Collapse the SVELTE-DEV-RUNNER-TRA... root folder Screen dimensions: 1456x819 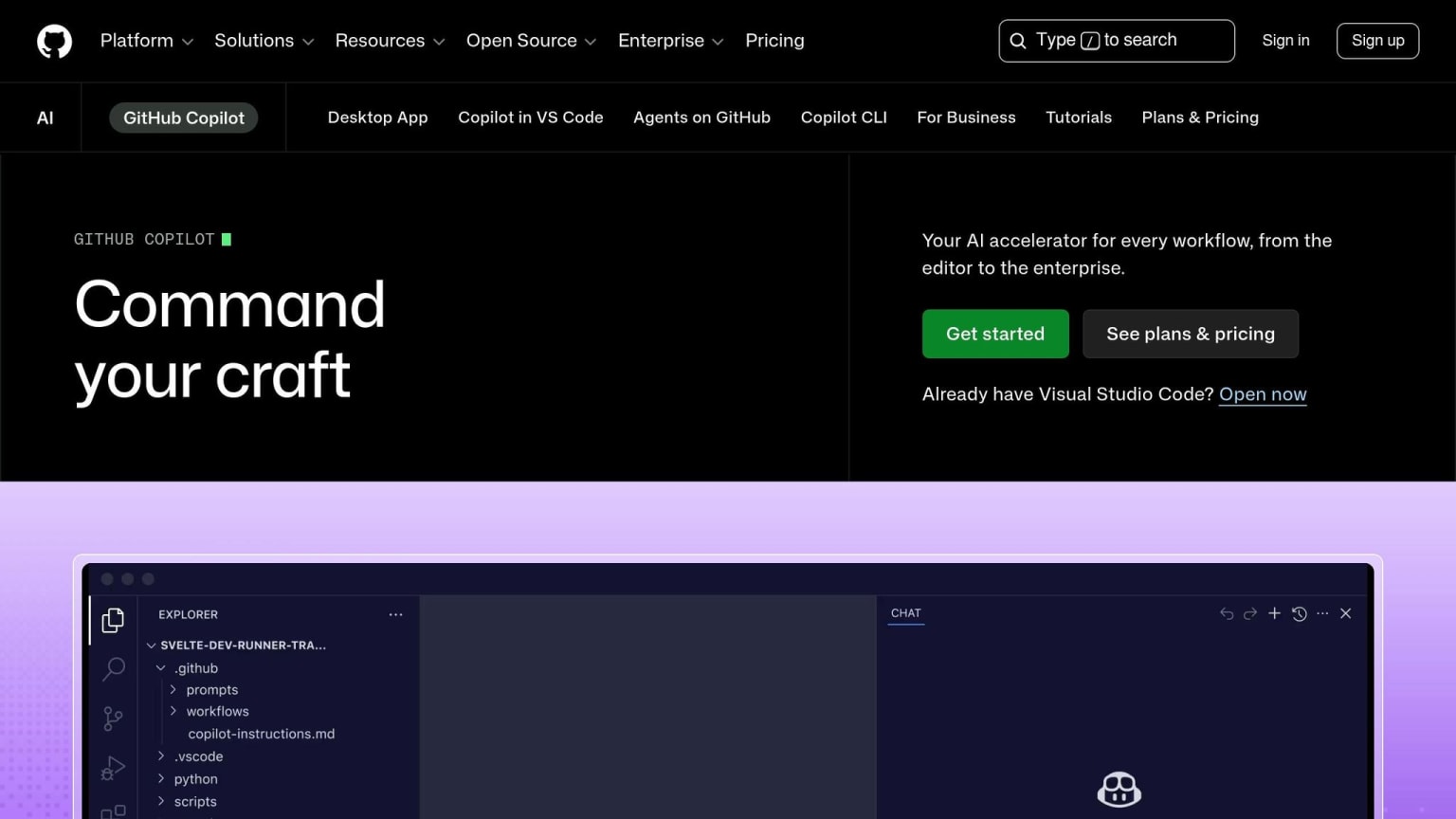237,645
